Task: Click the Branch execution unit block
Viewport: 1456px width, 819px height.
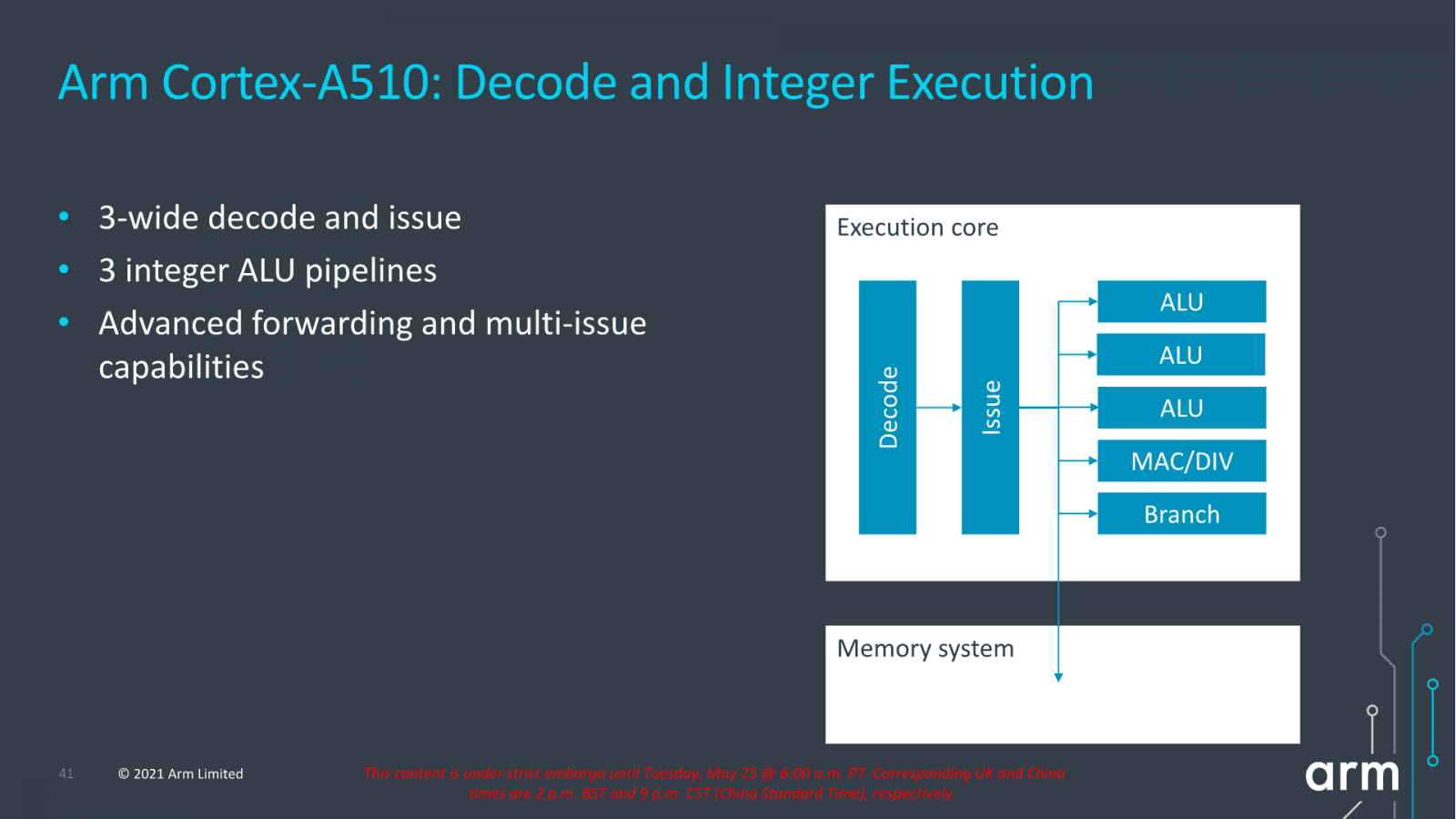Action: tap(1181, 513)
